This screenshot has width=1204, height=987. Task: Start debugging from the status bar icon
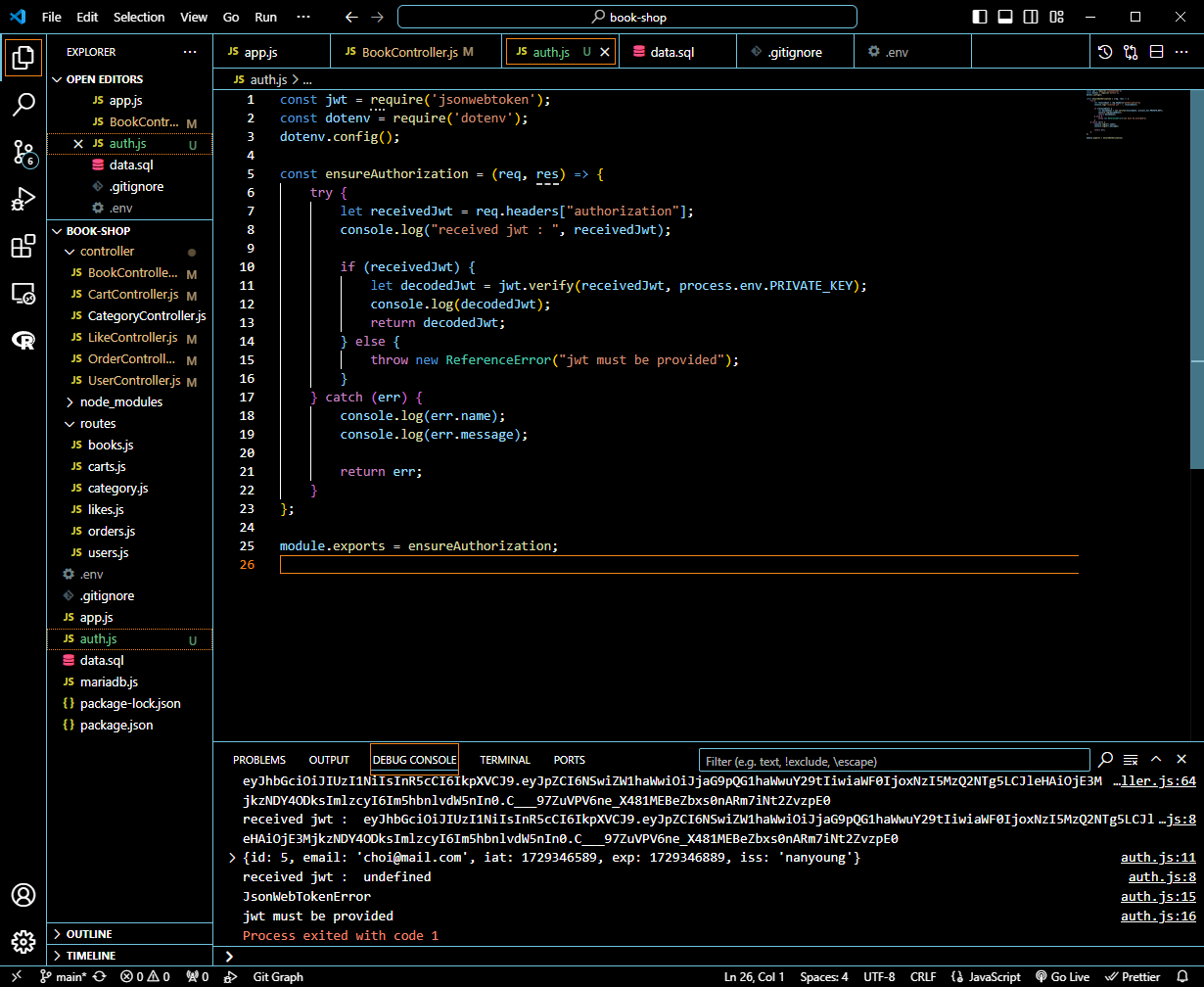pyautogui.click(x=229, y=976)
